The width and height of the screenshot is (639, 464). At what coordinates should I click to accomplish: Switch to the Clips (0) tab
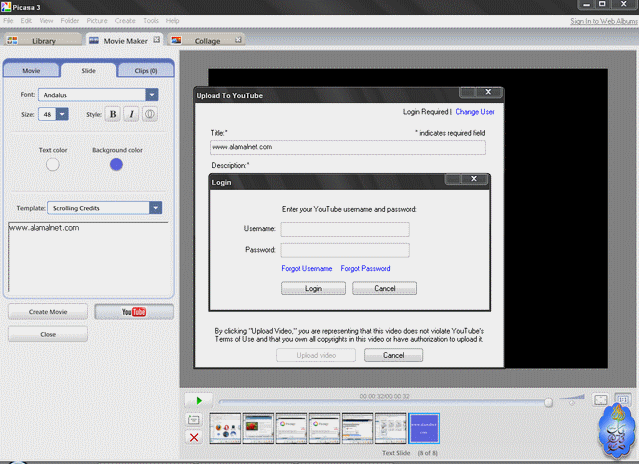(145, 71)
